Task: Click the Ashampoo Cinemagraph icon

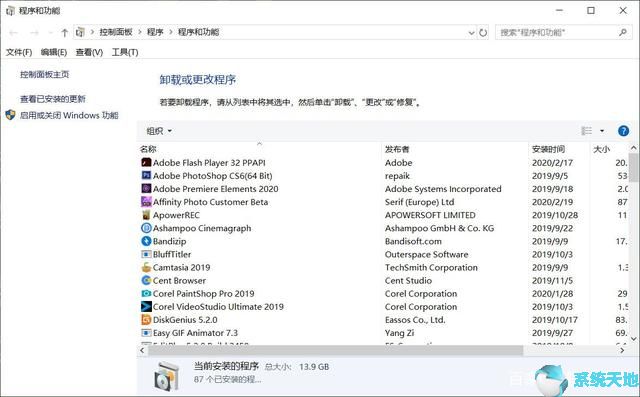Action: click(x=146, y=228)
